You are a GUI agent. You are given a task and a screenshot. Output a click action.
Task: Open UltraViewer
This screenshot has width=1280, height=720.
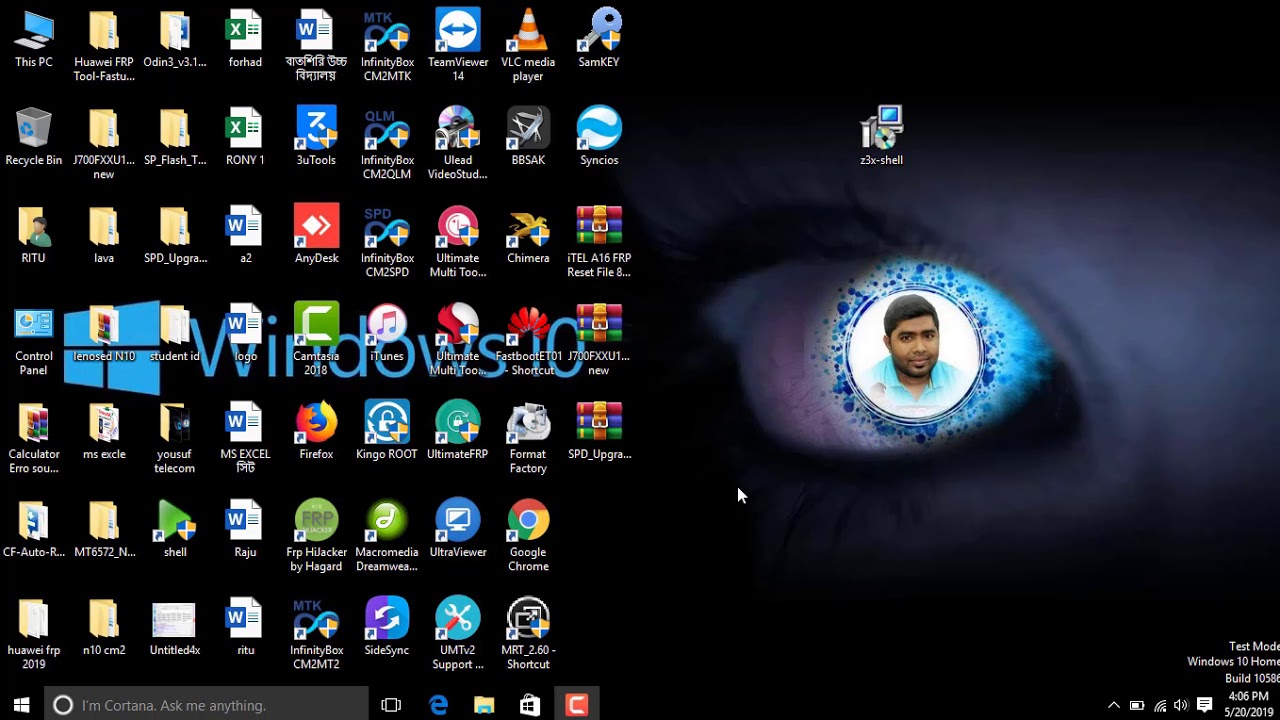pos(458,529)
